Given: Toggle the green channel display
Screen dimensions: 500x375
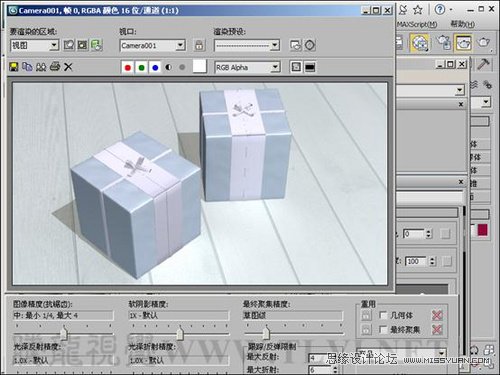Looking at the screenshot, I should pyautogui.click(x=141, y=68).
